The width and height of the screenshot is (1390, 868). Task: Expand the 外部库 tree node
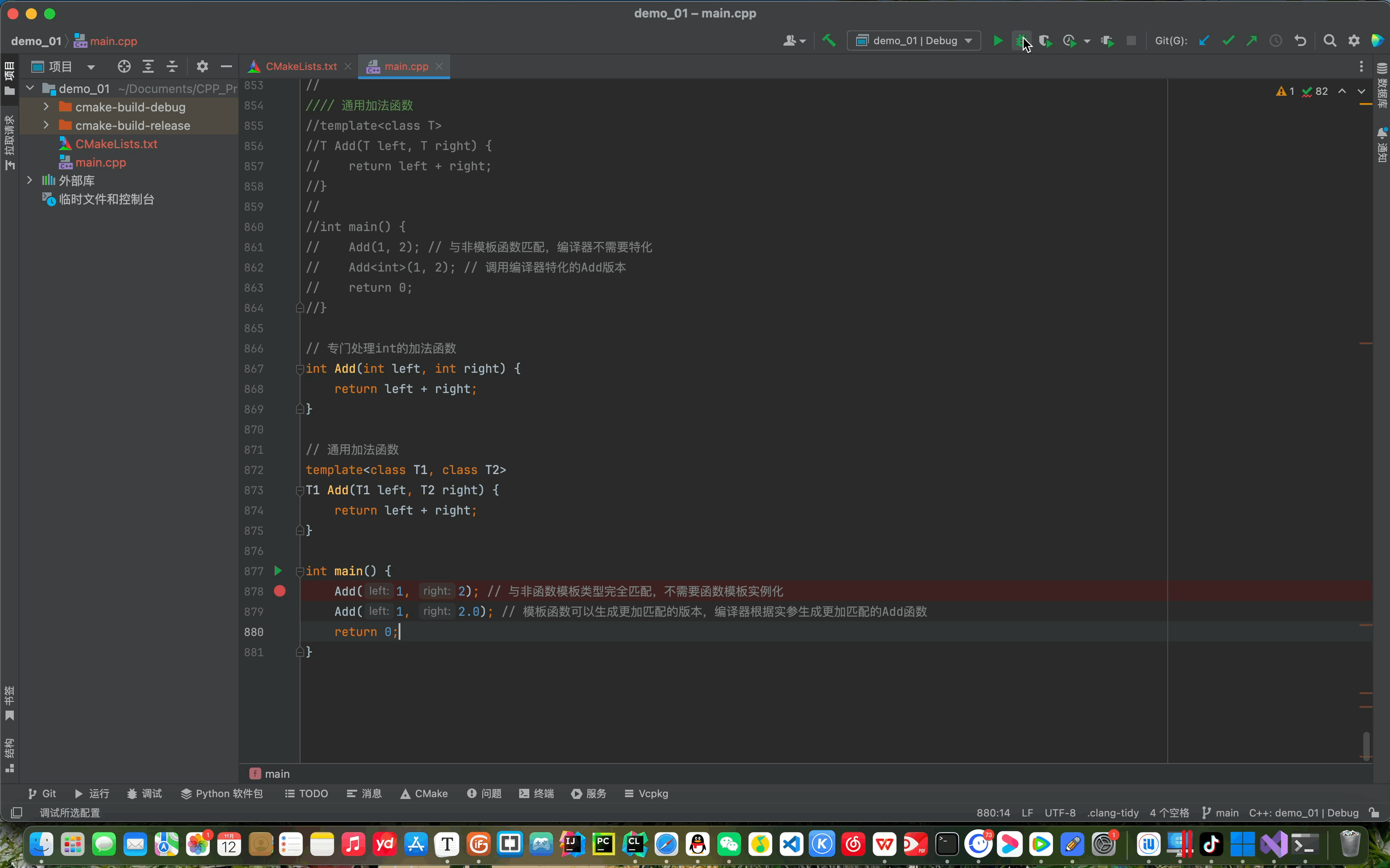coord(30,180)
